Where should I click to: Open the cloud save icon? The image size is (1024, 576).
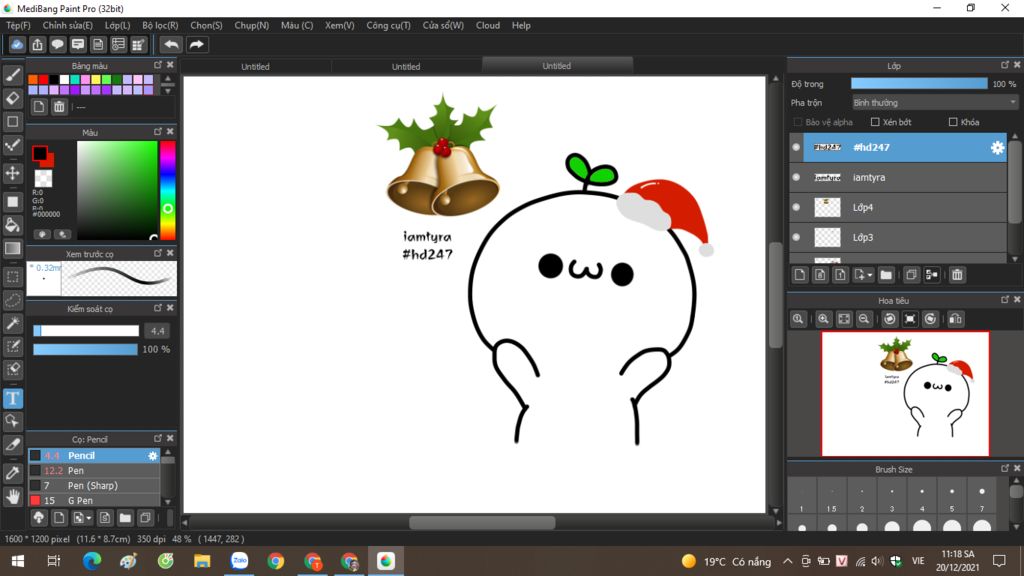pyautogui.click(x=17, y=44)
